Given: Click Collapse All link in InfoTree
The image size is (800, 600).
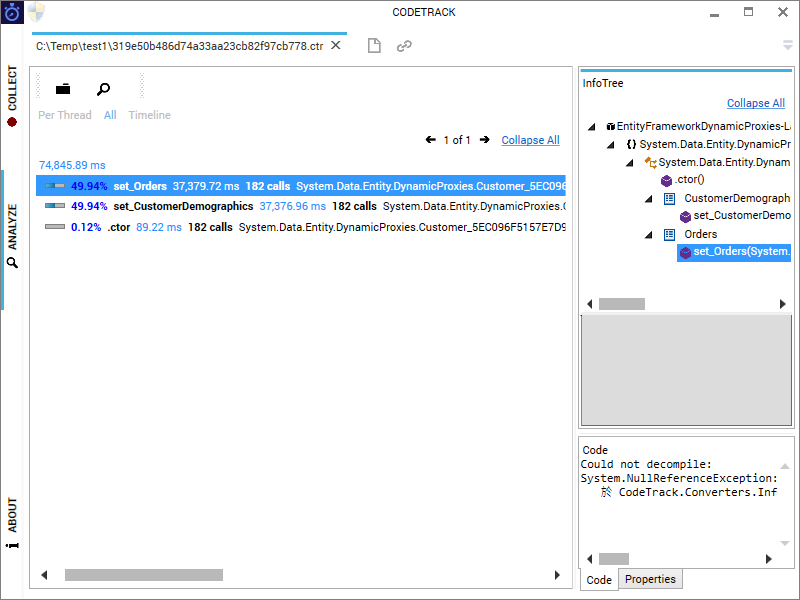Looking at the screenshot, I should click(756, 103).
